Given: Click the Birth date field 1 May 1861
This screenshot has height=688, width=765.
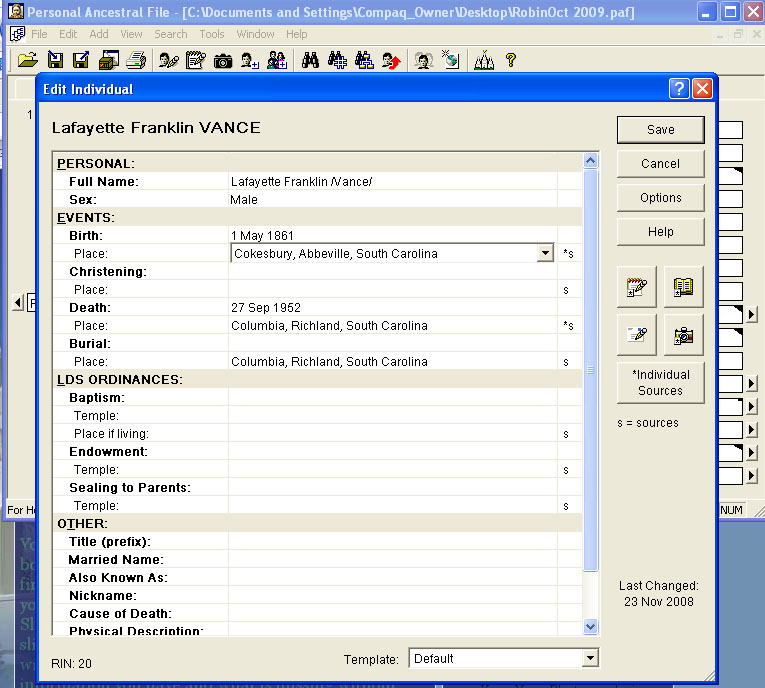Looking at the screenshot, I should pos(393,236).
